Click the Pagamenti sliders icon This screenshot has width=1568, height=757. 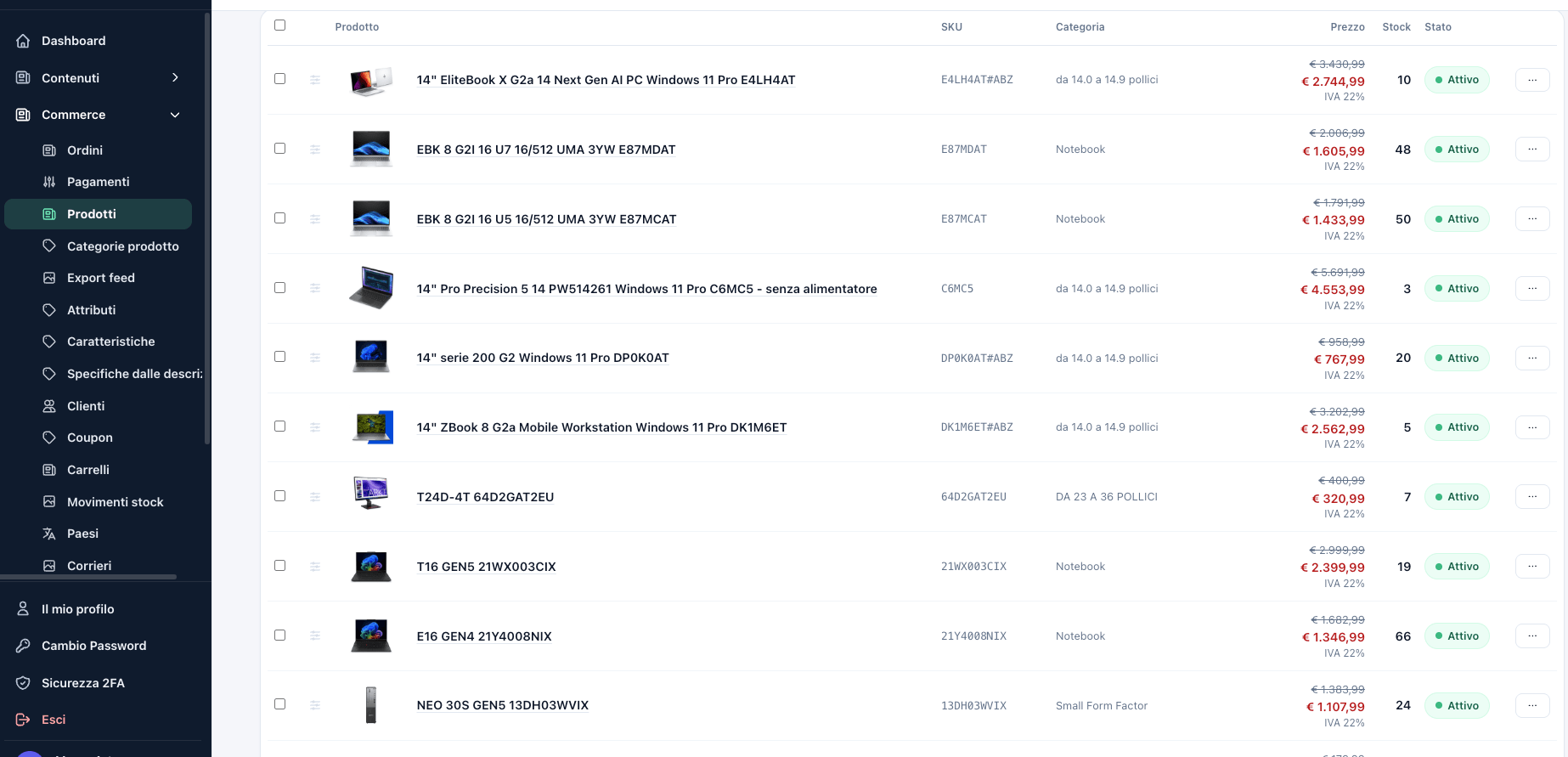(x=49, y=182)
